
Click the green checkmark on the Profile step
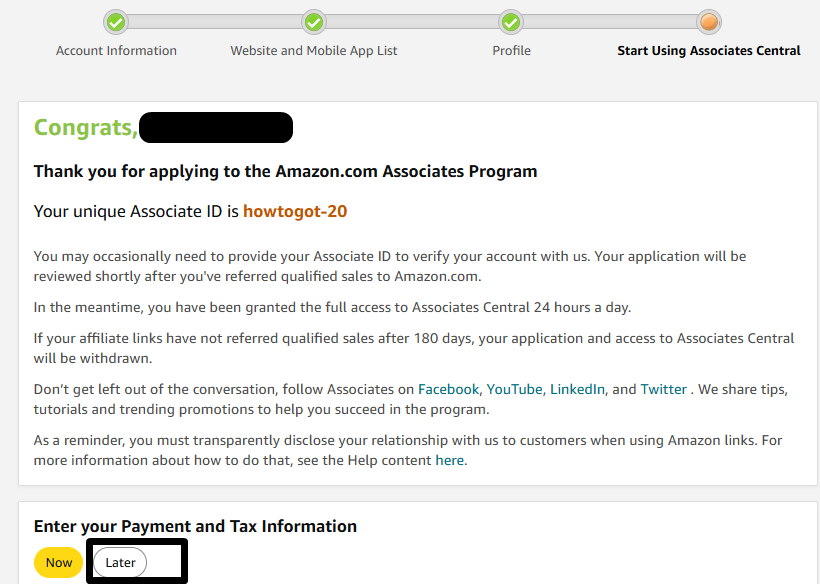pos(511,22)
